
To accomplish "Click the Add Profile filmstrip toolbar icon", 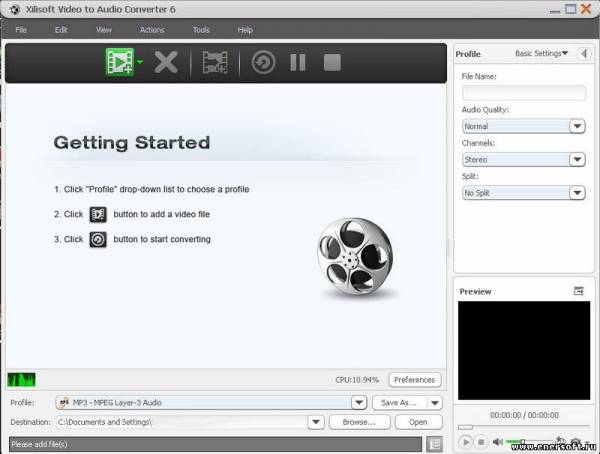I will click(x=215, y=62).
